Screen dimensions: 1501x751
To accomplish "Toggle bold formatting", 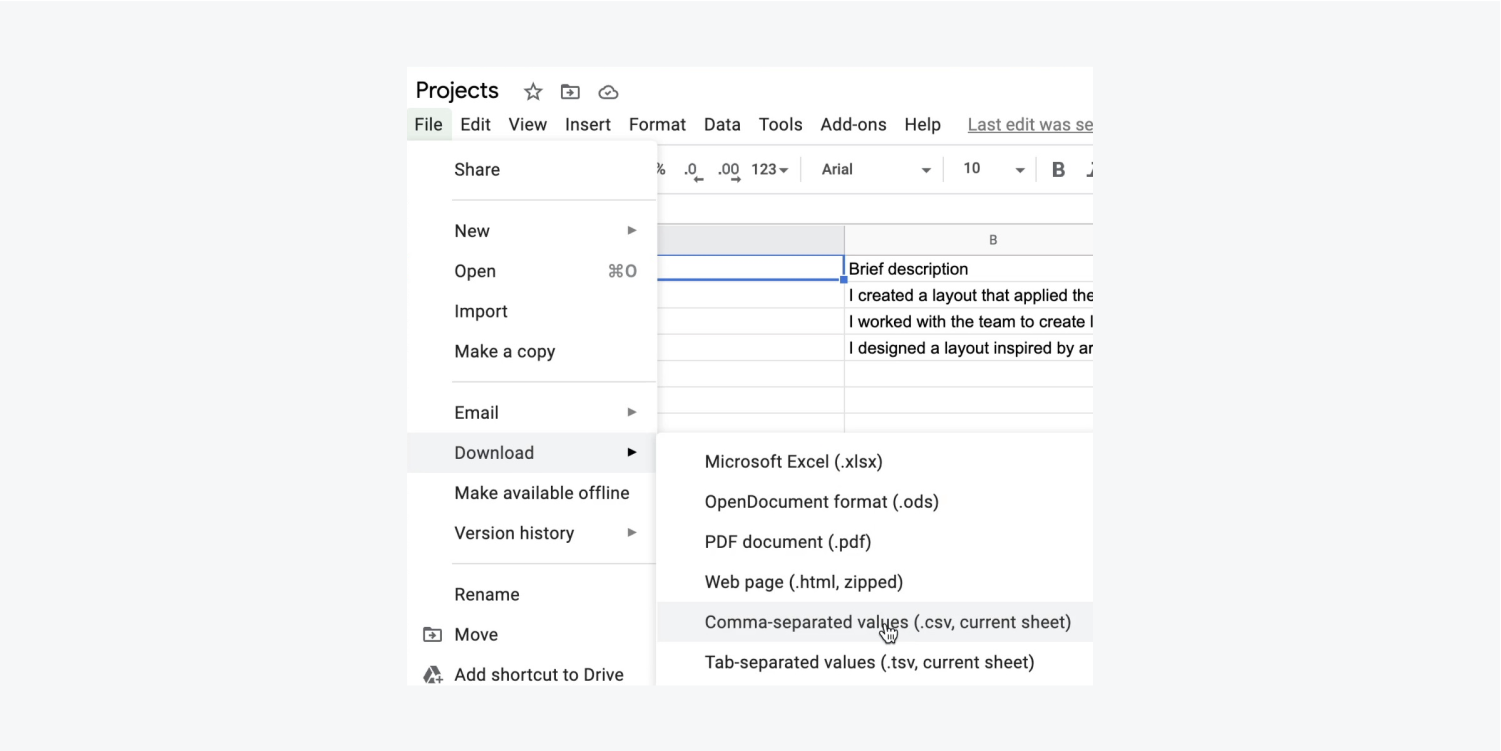I will pyautogui.click(x=1058, y=170).
